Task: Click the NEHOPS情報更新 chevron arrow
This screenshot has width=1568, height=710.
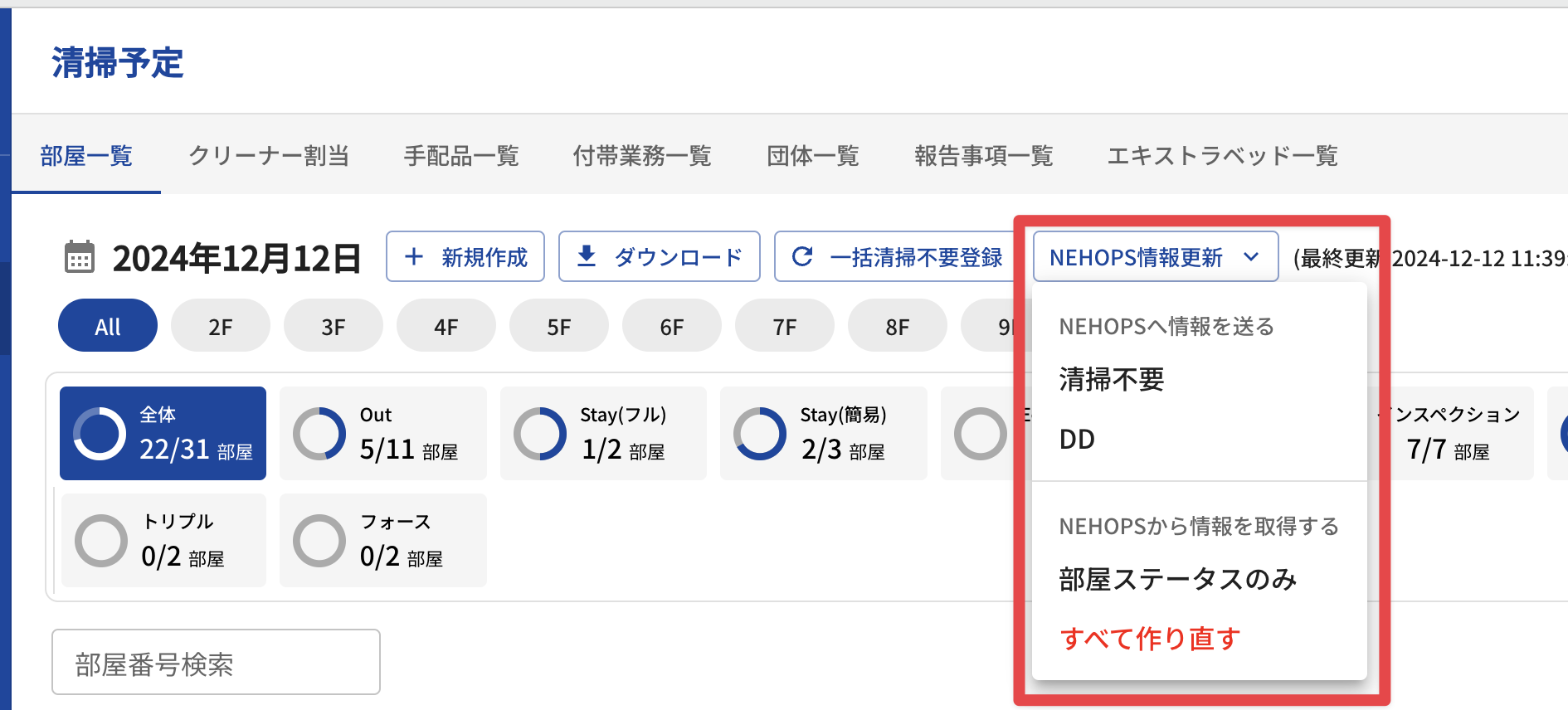Action: click(1251, 257)
